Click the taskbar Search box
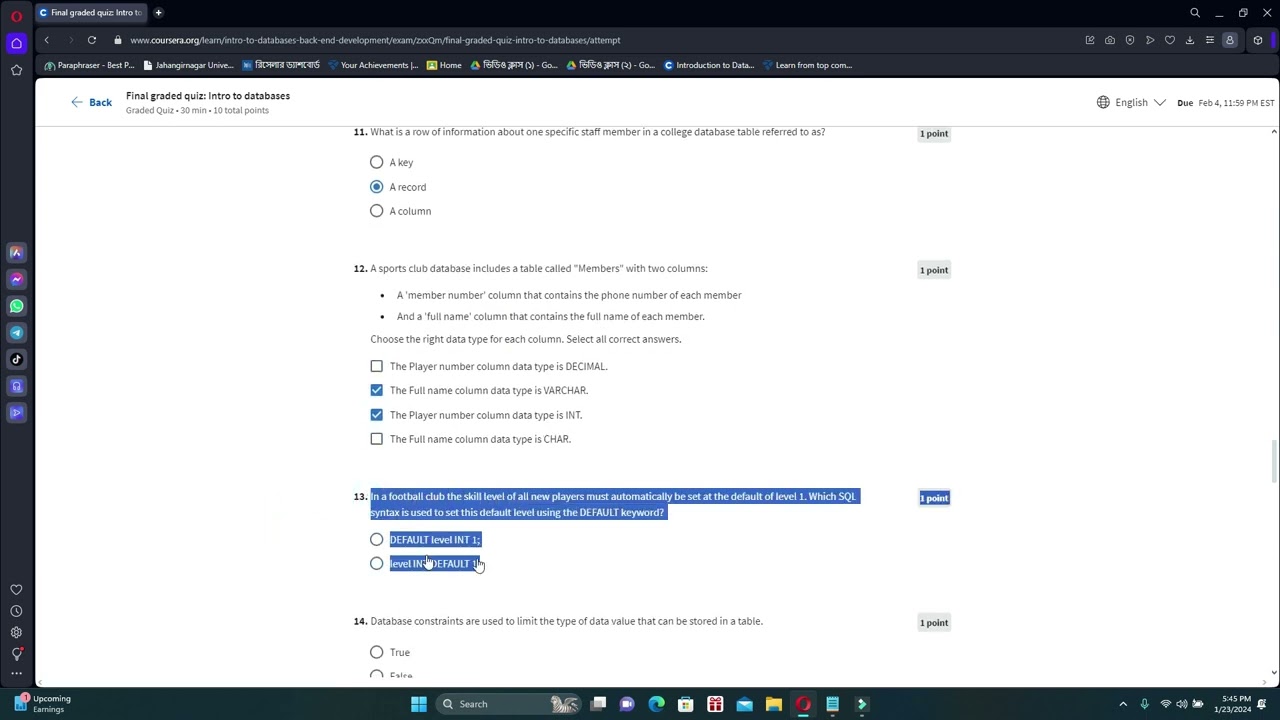The height and width of the screenshot is (720, 1280). tap(510, 704)
